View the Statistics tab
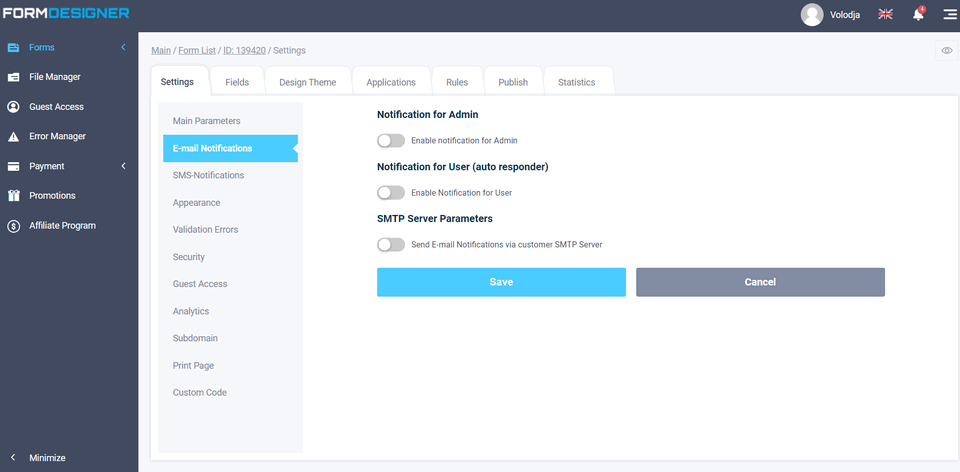The image size is (960, 472). [576, 82]
